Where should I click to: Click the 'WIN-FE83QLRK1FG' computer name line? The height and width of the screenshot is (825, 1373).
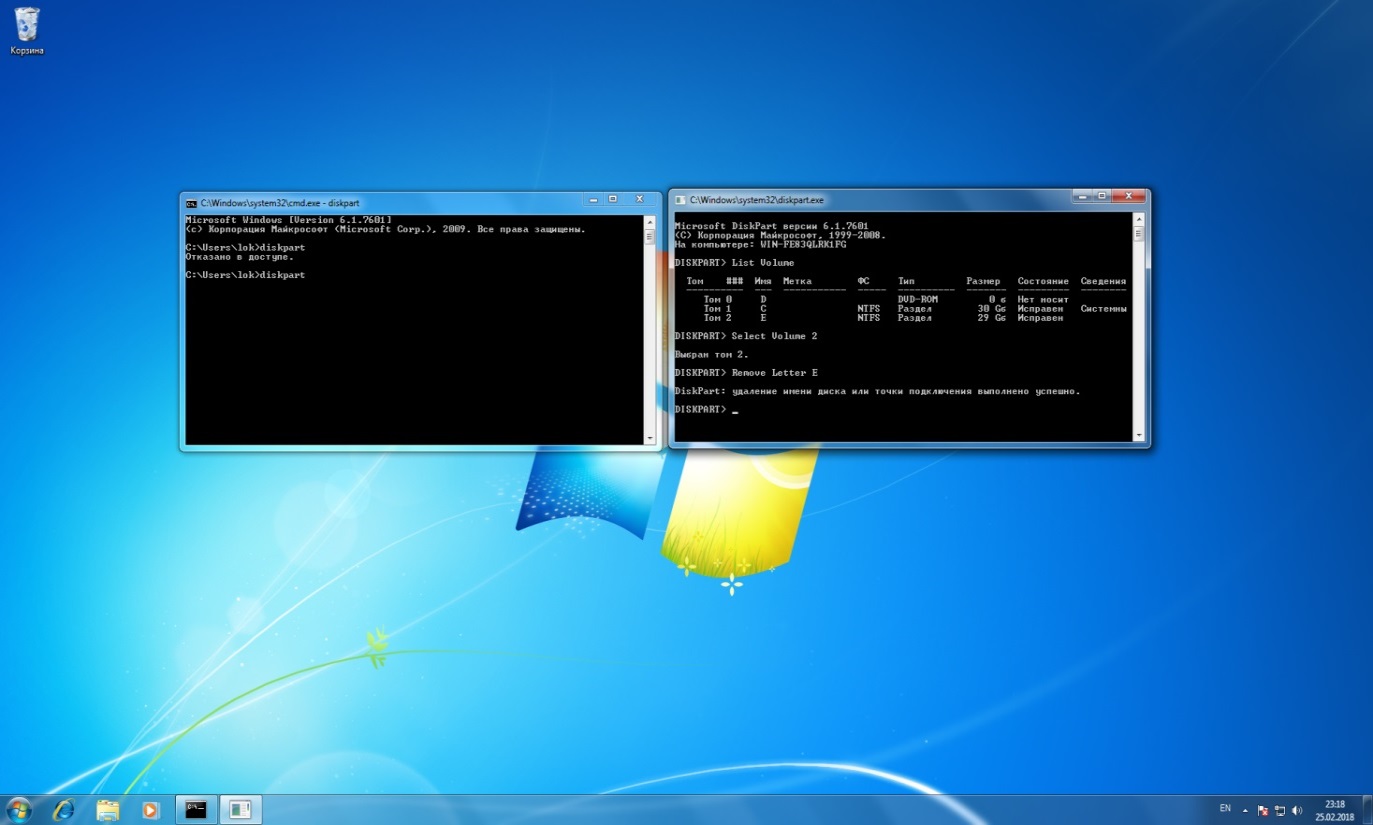tap(761, 244)
